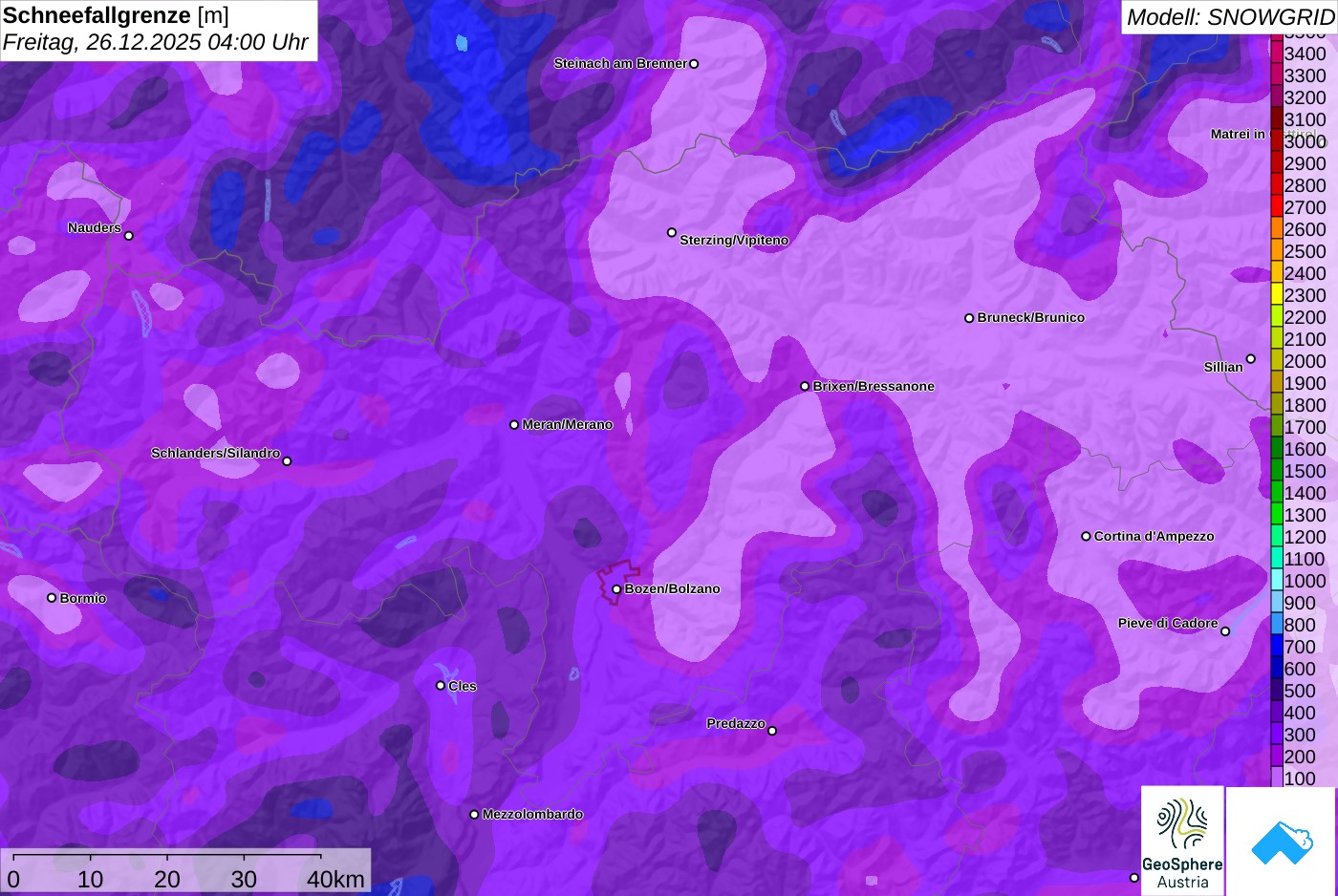Click the Bozen/Bolzano map marker dot
Viewport: 1338px width, 896px height.
tap(616, 589)
